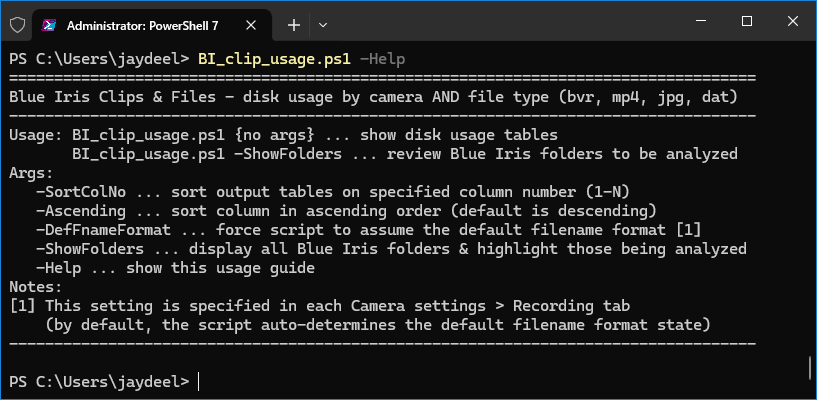Maximize the terminal window
The image size is (817, 400).
[747, 21]
